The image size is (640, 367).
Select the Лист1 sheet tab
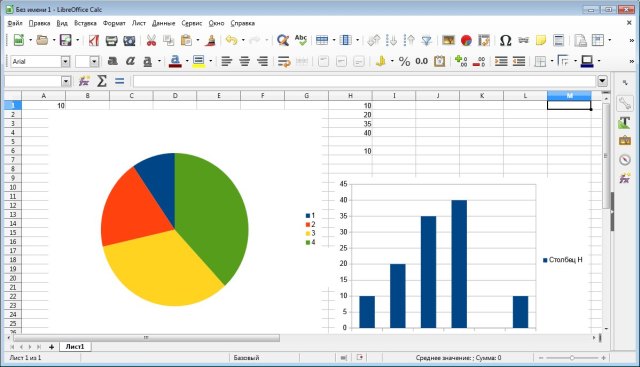pyautogui.click(x=75, y=347)
